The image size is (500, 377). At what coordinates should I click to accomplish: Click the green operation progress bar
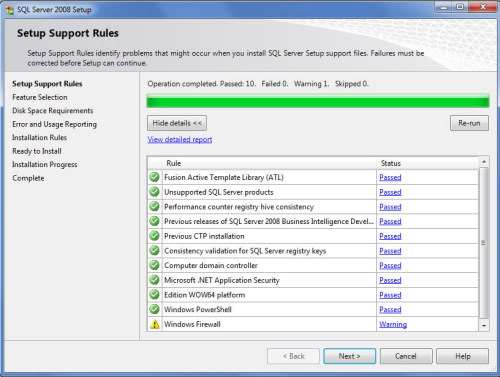point(318,102)
